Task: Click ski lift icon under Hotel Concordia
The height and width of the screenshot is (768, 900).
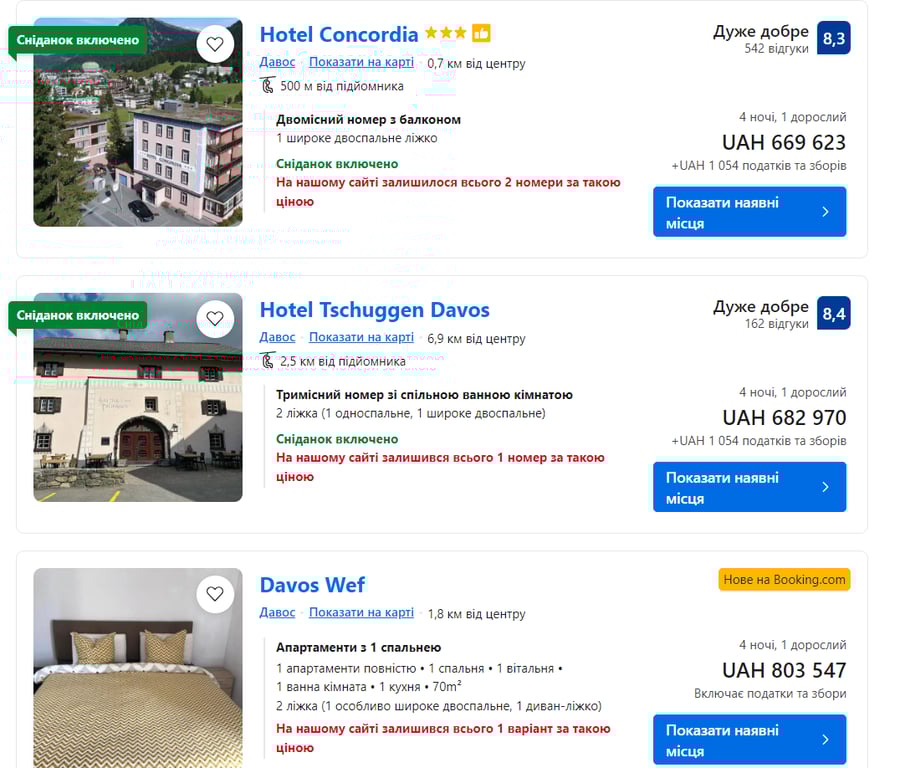Action: pyautogui.click(x=267, y=86)
